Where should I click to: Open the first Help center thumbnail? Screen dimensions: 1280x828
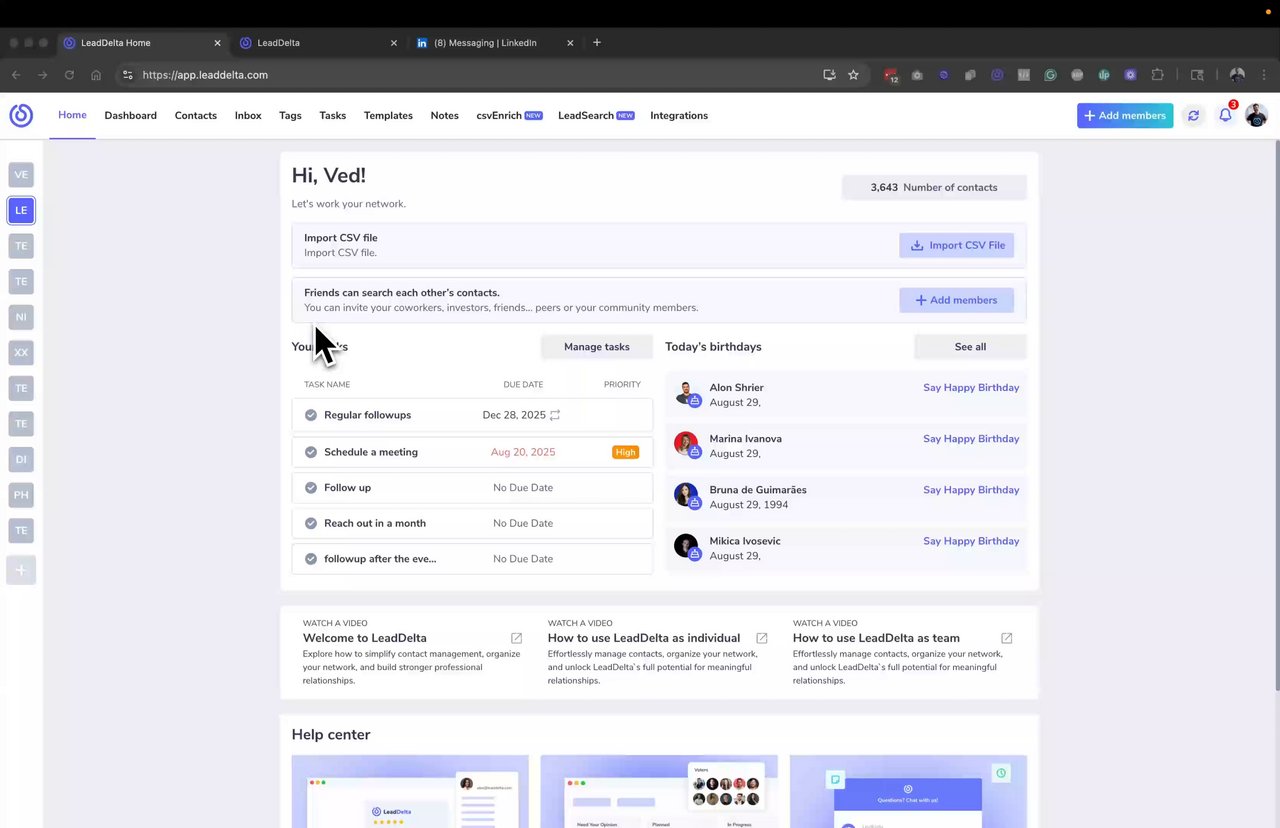tap(410, 791)
